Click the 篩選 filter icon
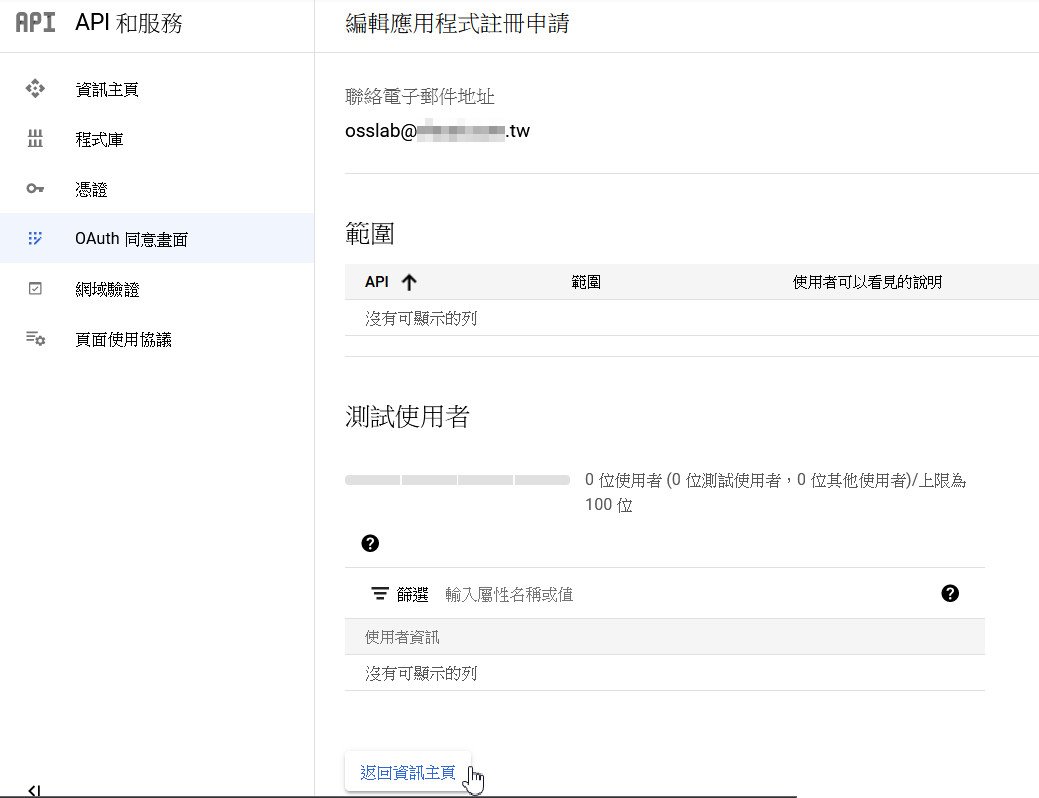This screenshot has width=1039, height=798. click(x=380, y=594)
